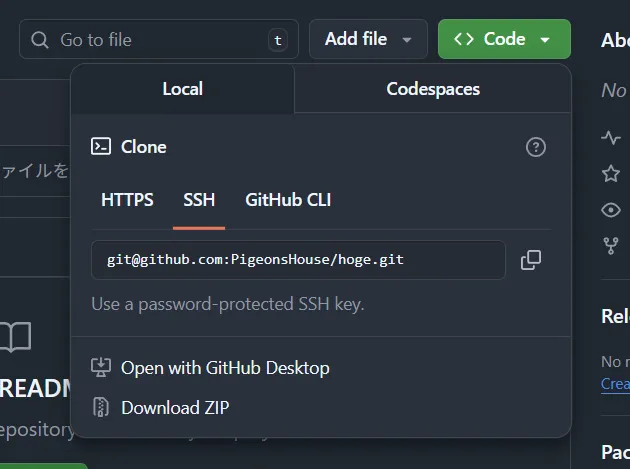Viewport: 630px width, 469px height.
Task: Click the GitHub Desktop icon
Action: click(101, 367)
